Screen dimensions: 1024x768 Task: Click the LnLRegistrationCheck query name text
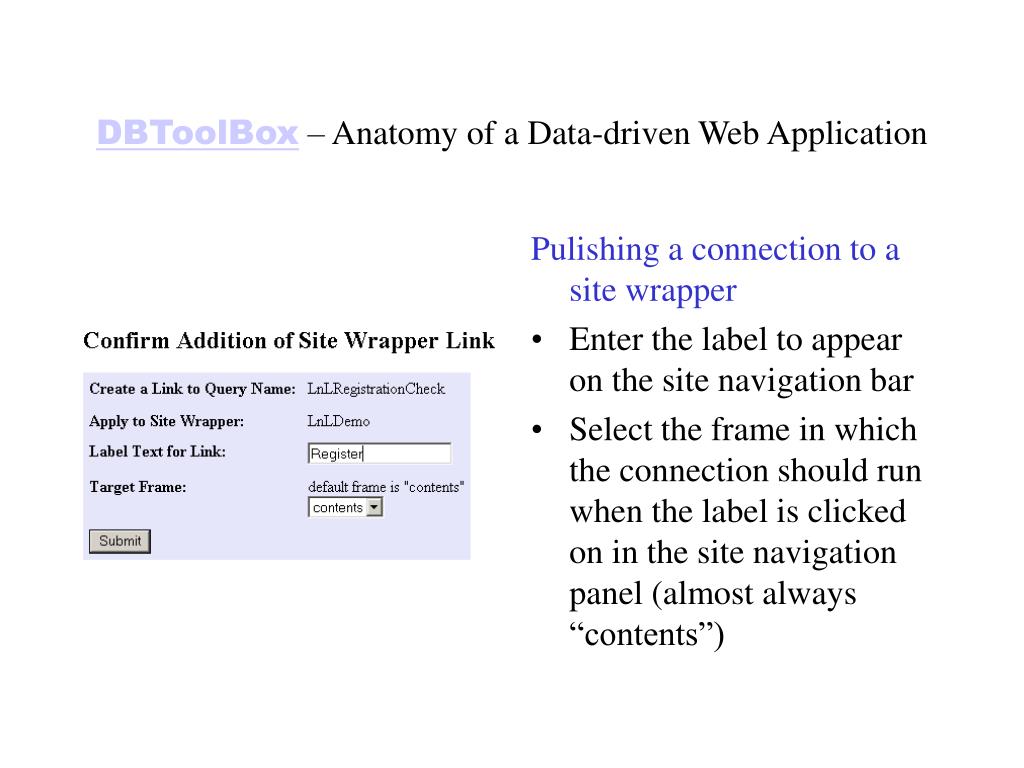tap(376, 389)
